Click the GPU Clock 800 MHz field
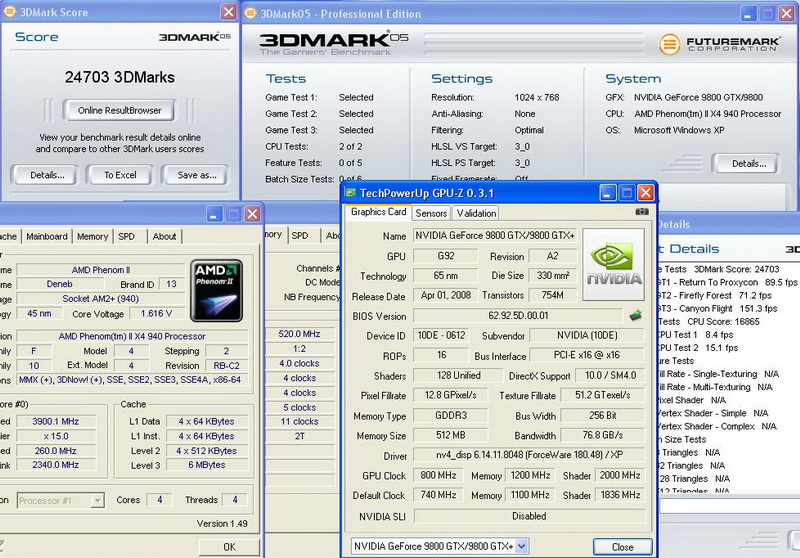800x558 pixels. click(438, 475)
